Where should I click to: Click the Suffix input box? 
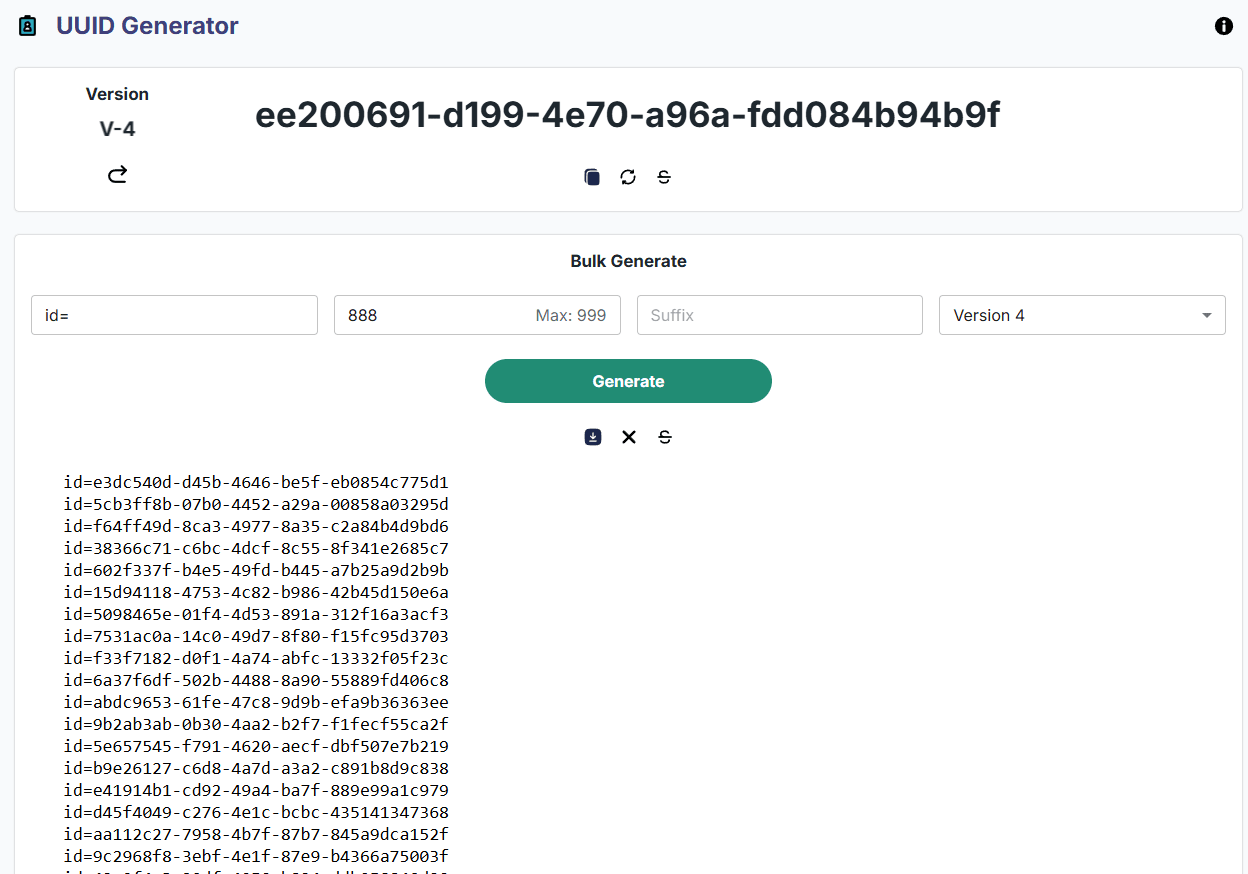(x=779, y=315)
